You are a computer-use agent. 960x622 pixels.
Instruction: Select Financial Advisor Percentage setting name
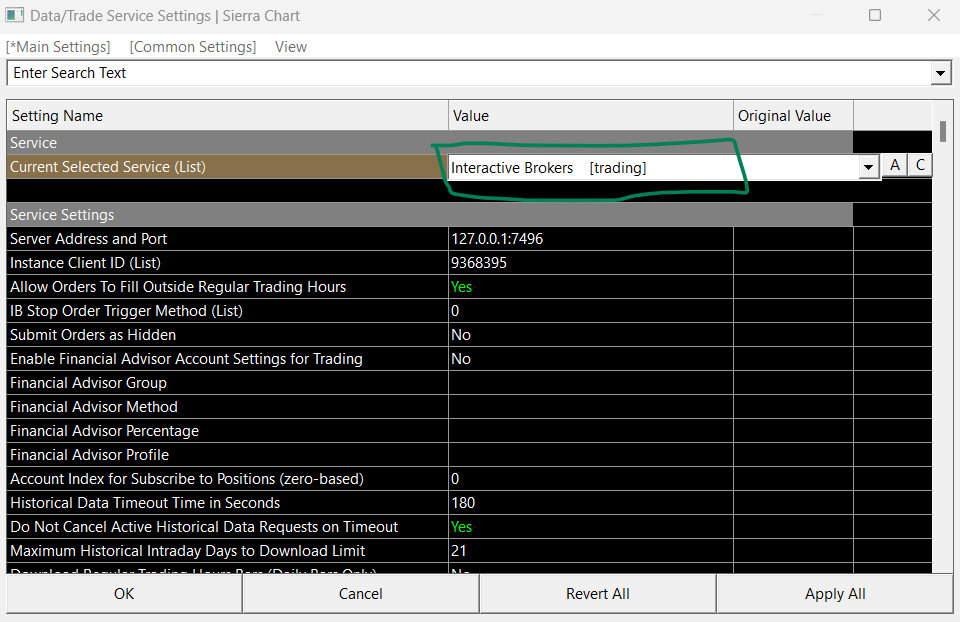click(228, 431)
